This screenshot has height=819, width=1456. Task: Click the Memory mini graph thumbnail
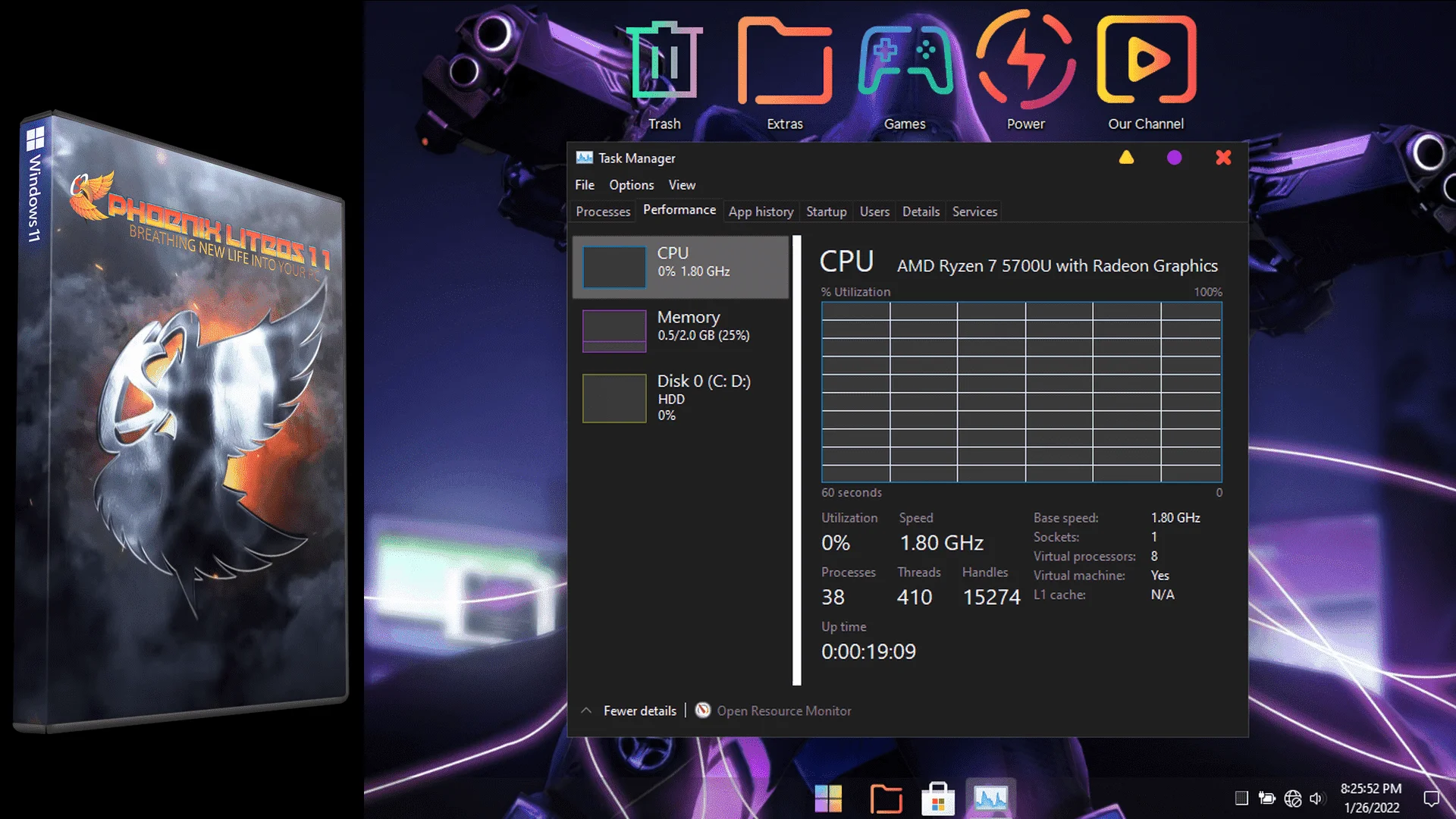[614, 331]
